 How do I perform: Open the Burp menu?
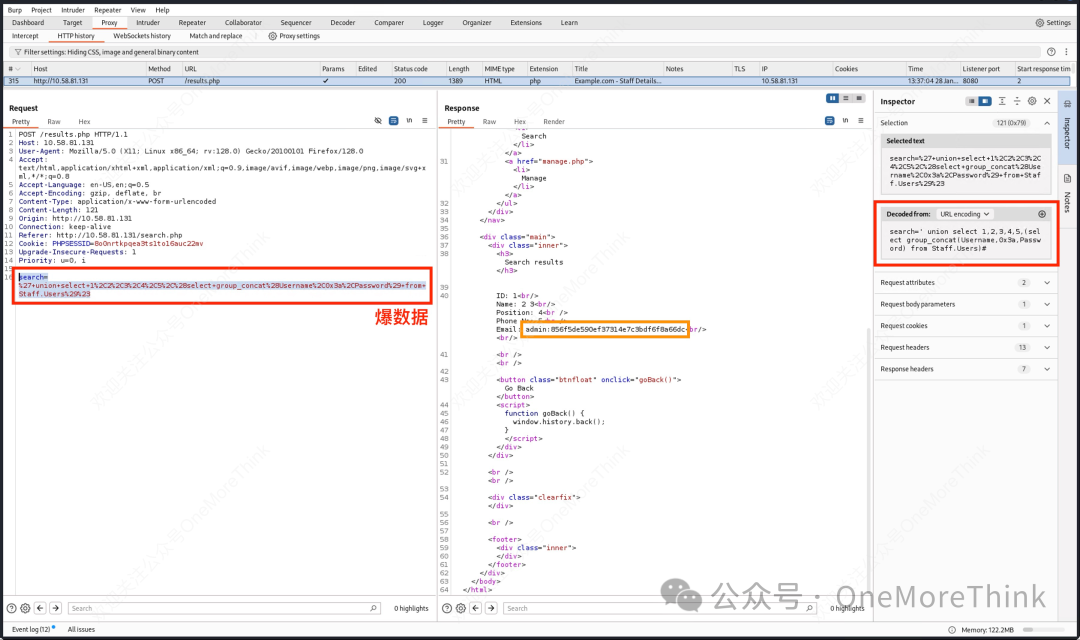[x=14, y=10]
